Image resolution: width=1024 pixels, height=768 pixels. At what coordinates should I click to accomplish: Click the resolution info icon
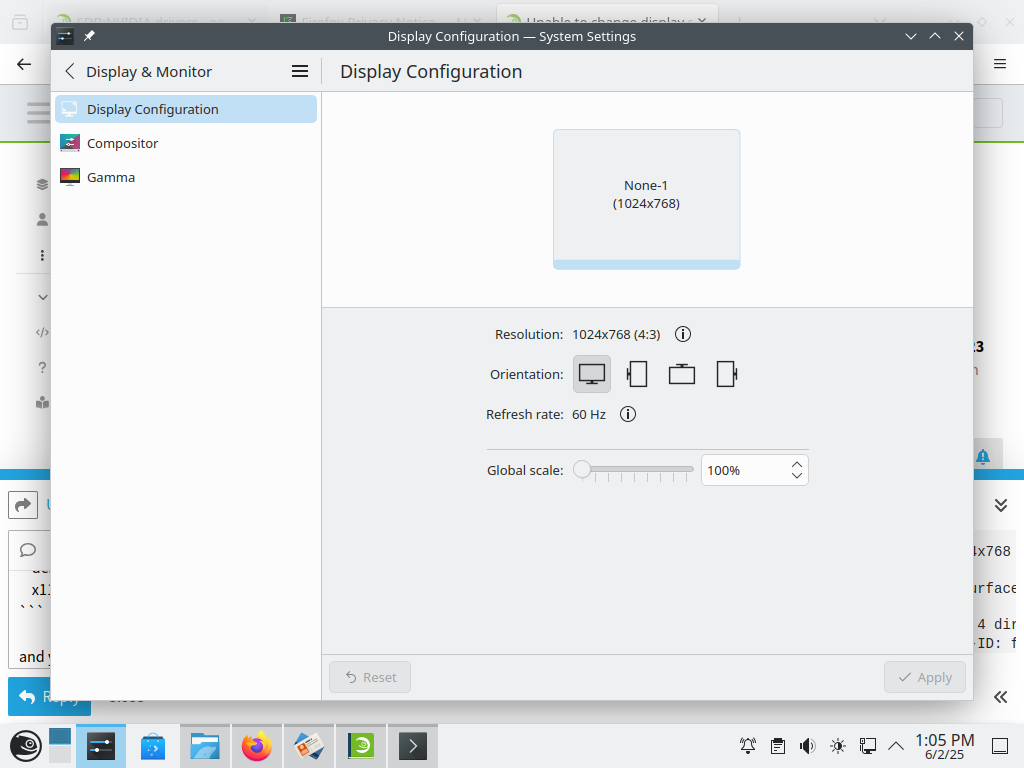pyautogui.click(x=683, y=334)
